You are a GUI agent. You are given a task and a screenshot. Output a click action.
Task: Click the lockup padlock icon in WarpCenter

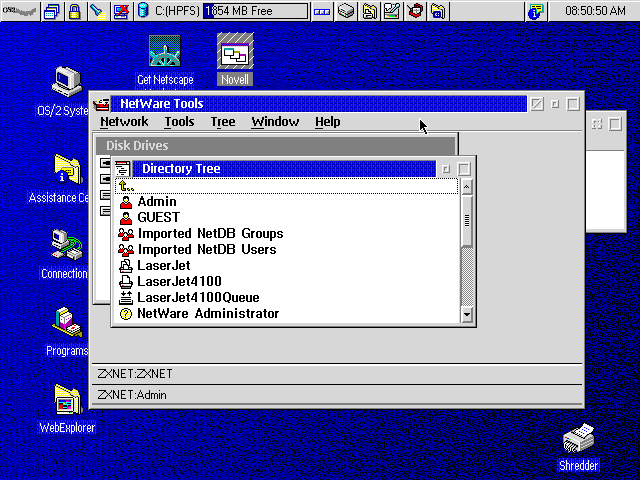[75, 11]
